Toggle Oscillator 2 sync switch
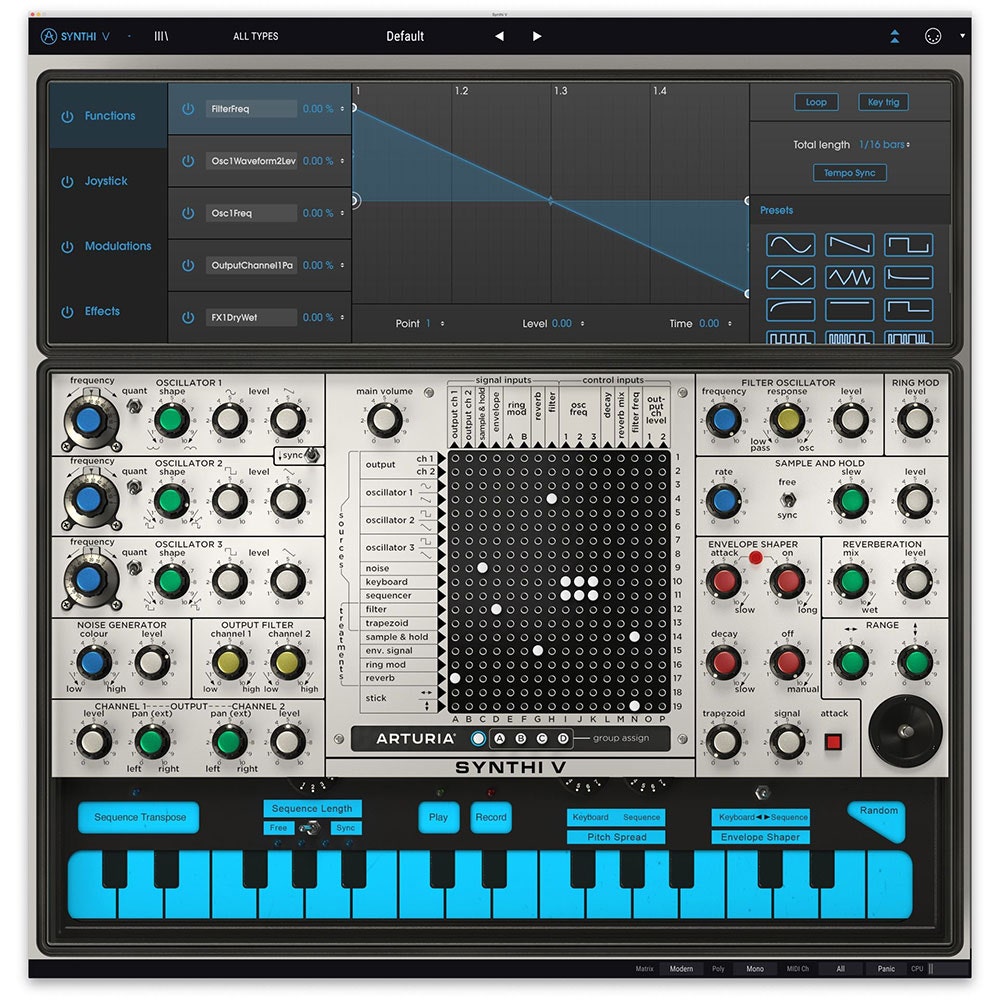The height and width of the screenshot is (1000, 1000). [x=311, y=455]
